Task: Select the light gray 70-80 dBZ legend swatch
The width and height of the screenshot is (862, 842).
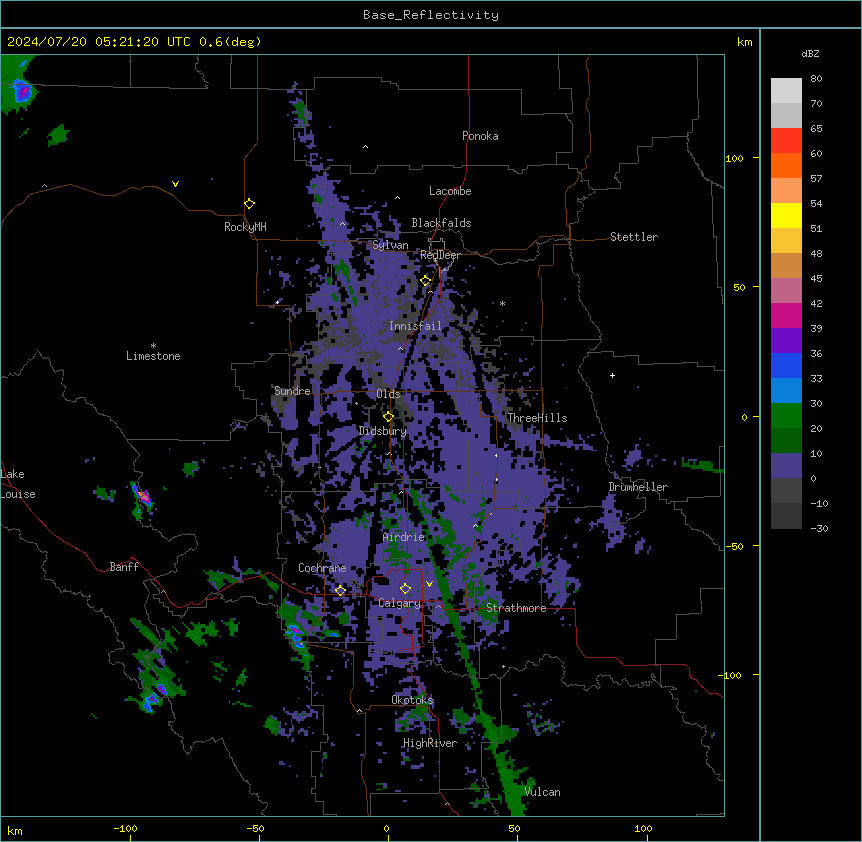Action: click(x=786, y=91)
